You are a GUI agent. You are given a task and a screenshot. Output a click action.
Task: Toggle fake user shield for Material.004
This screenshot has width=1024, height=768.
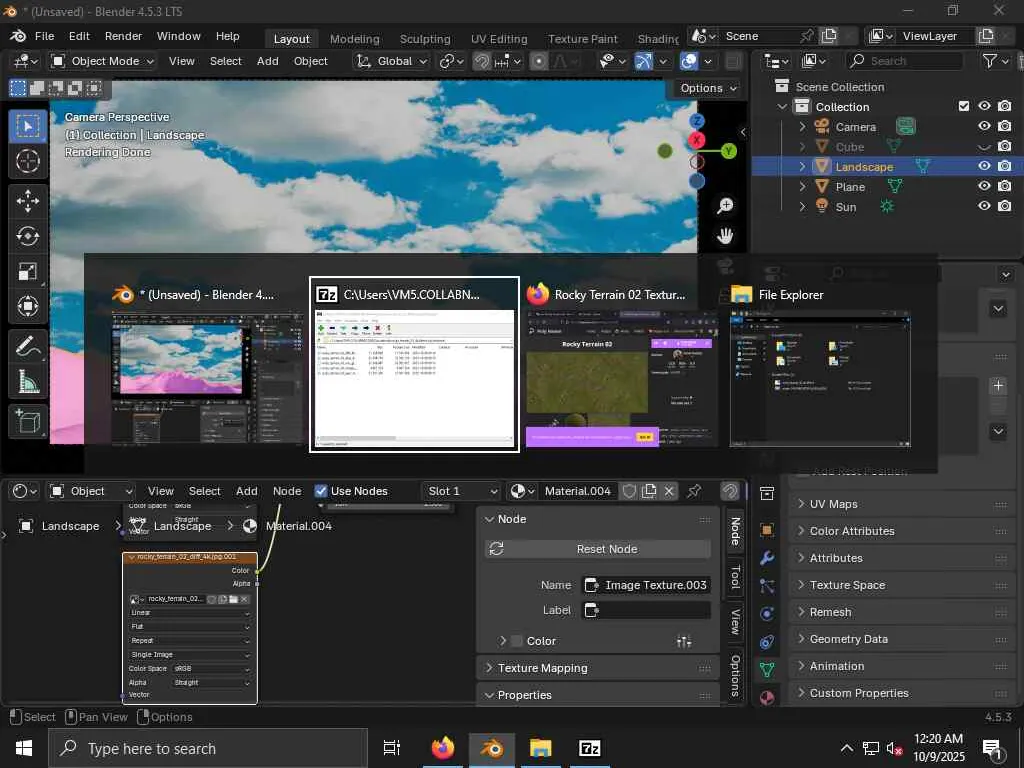coord(629,491)
